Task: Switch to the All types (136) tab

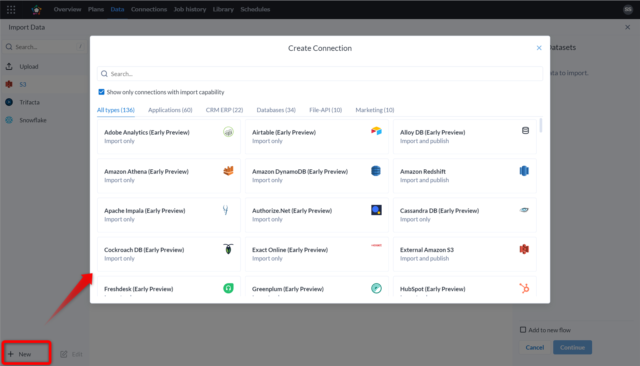Action: (116, 110)
